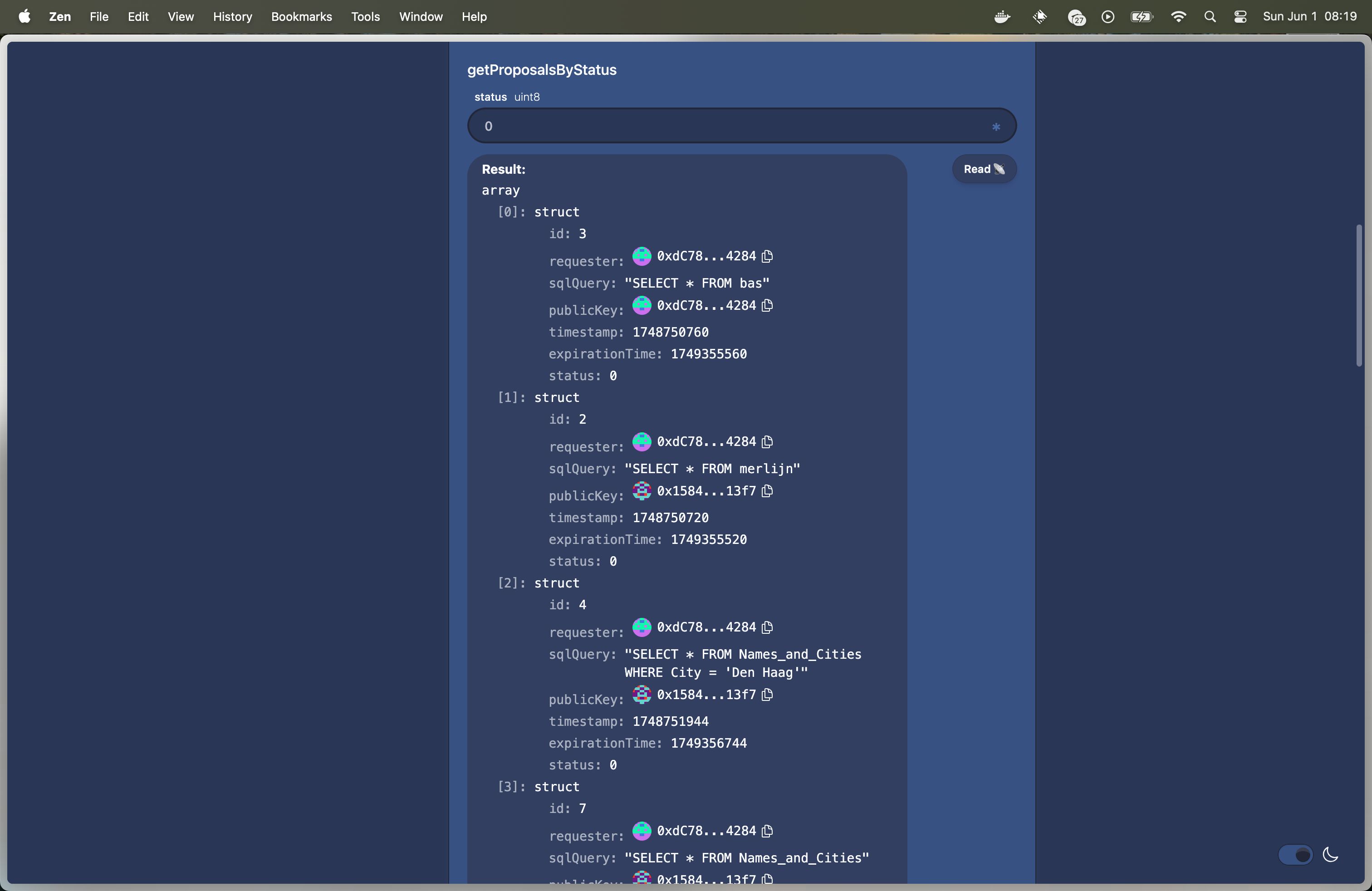
Task: Click publicKey address 0x1584...13f7 in struct [1]
Action: [706, 491]
